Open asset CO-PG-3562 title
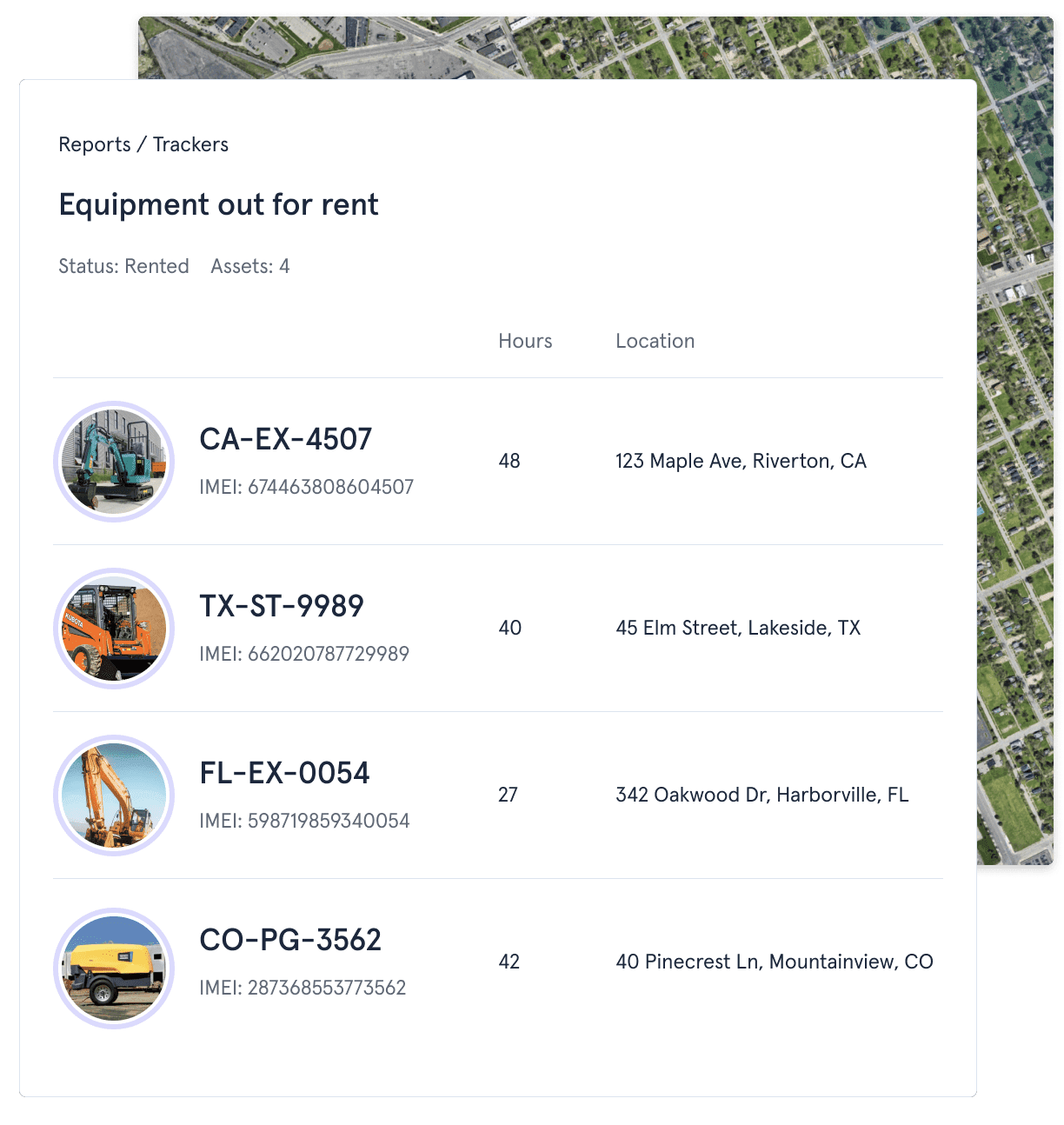This screenshot has height=1125, width=1064. [290, 940]
